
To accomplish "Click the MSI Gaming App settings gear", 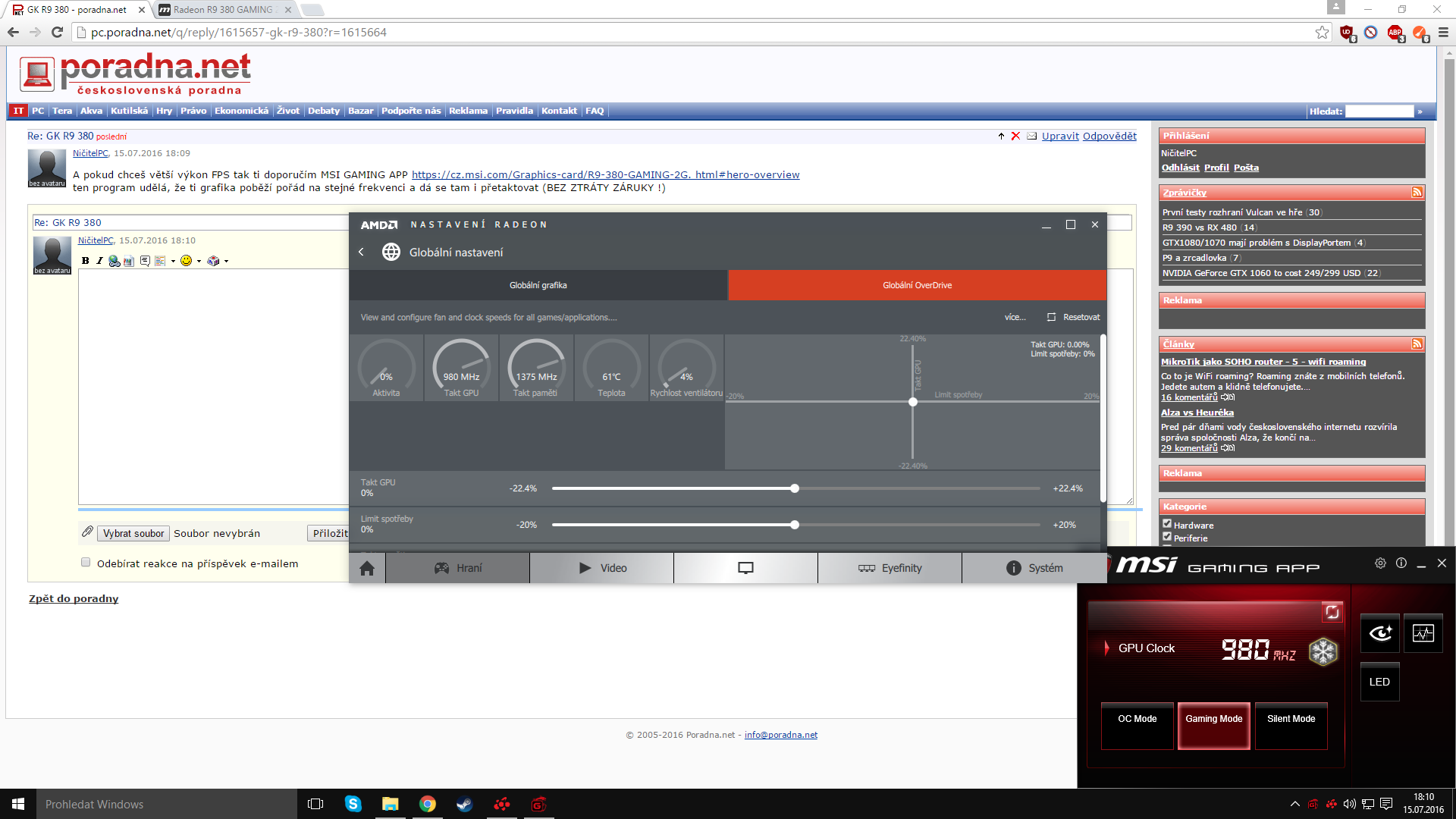I will tap(1380, 563).
